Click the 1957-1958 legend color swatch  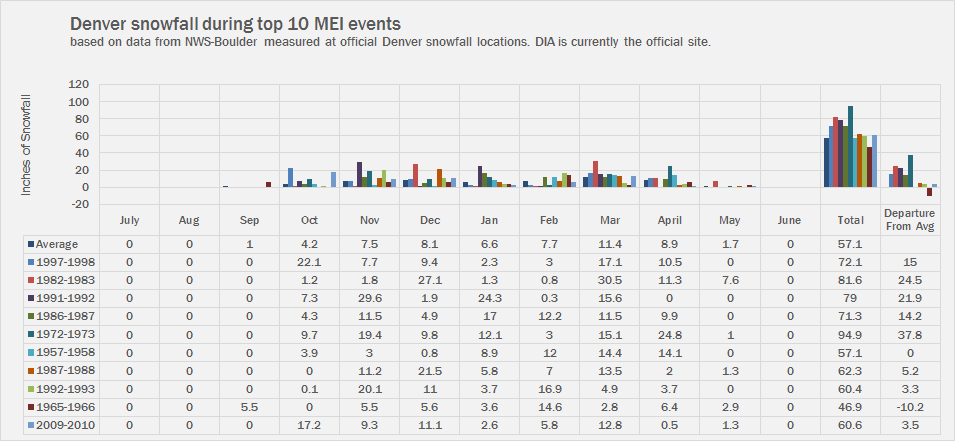[31, 352]
